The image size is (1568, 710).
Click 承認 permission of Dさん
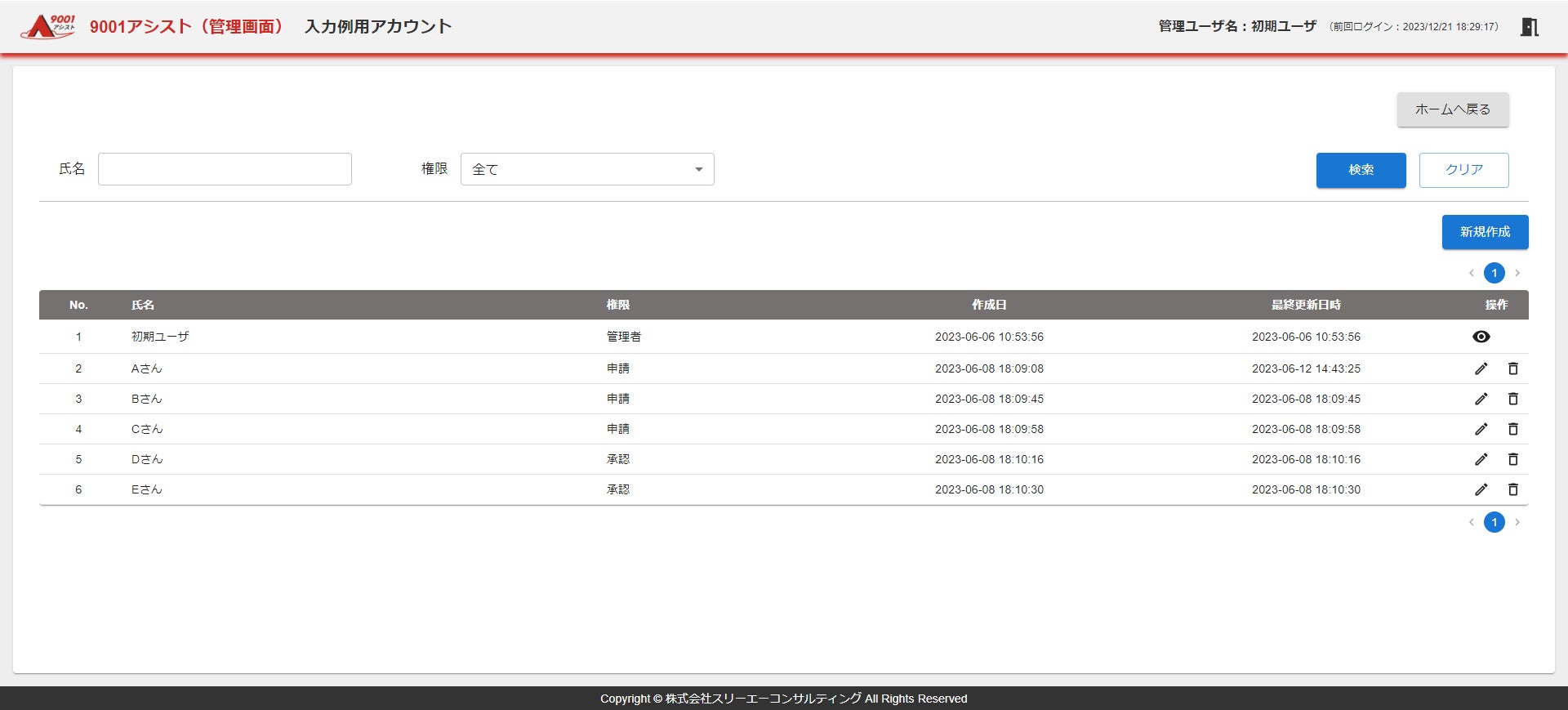pyautogui.click(x=618, y=459)
